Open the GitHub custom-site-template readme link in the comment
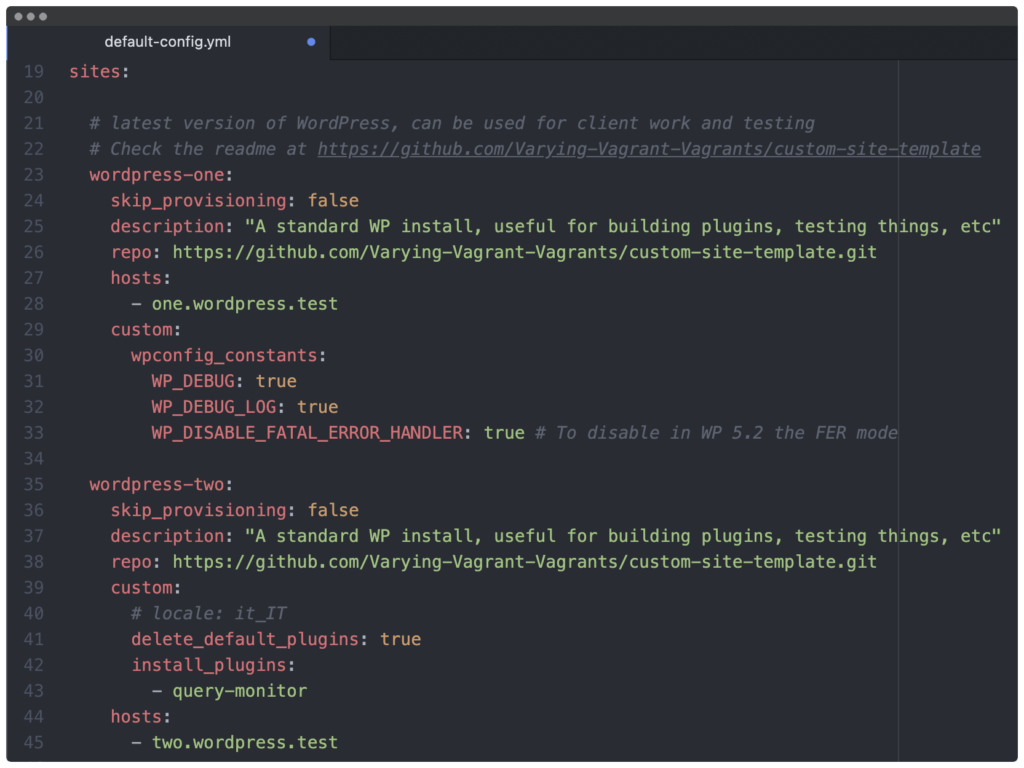The image size is (1024, 768). (x=648, y=149)
